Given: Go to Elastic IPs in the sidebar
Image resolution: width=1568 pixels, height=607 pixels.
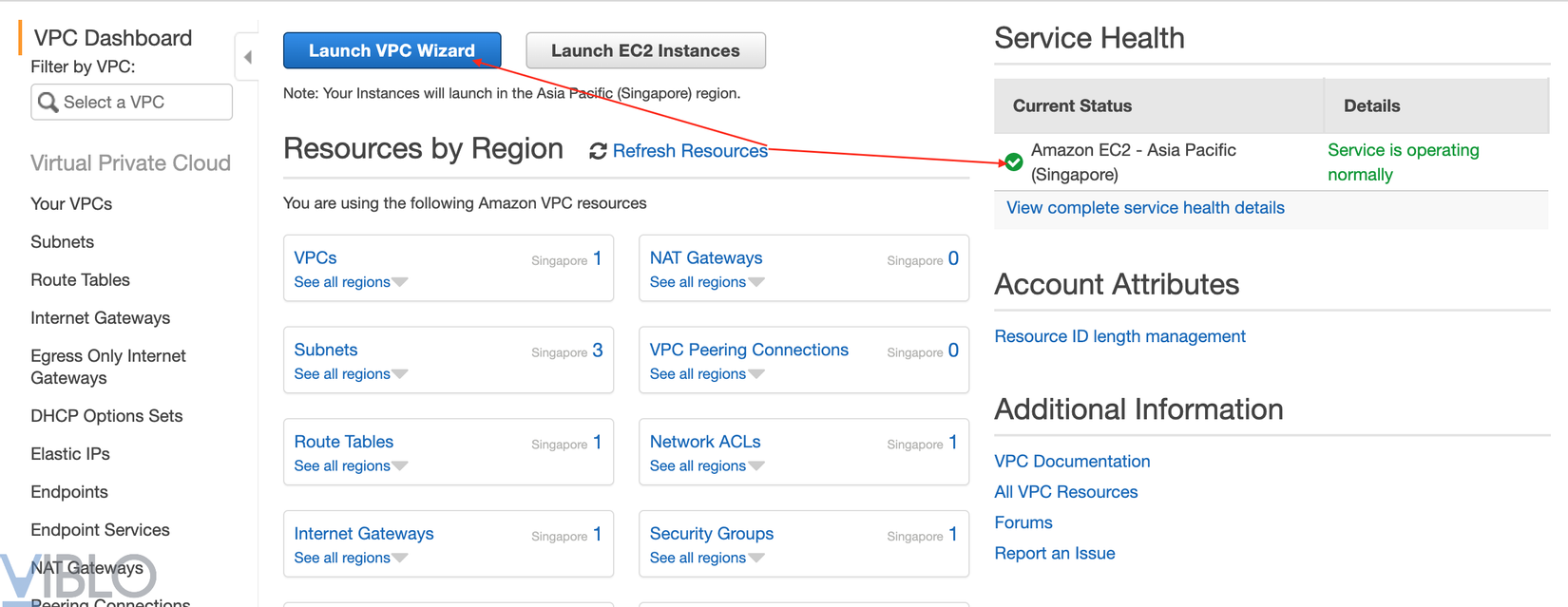Looking at the screenshot, I should click(x=70, y=454).
